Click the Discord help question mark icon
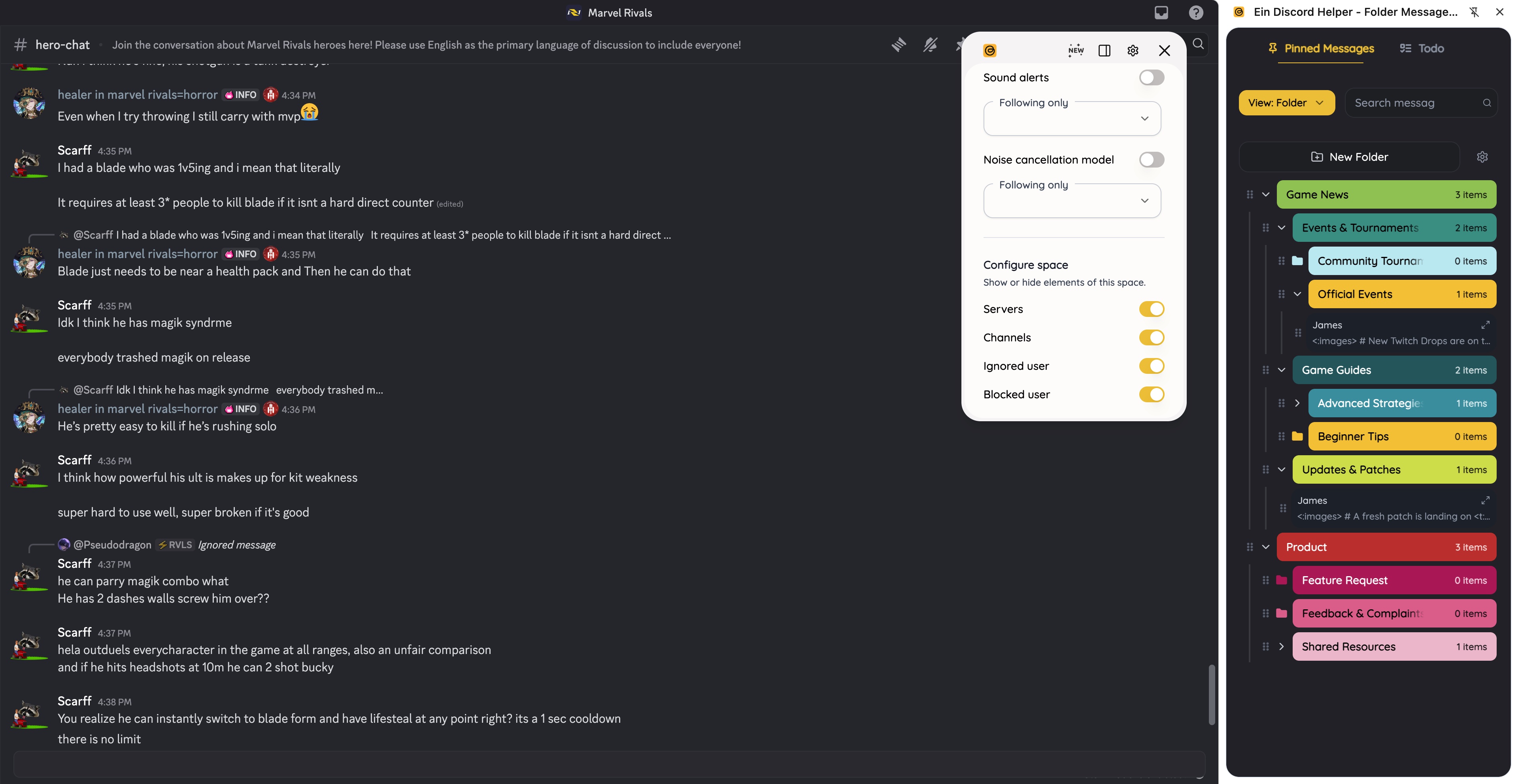This screenshot has width=1518, height=784. (x=1196, y=12)
